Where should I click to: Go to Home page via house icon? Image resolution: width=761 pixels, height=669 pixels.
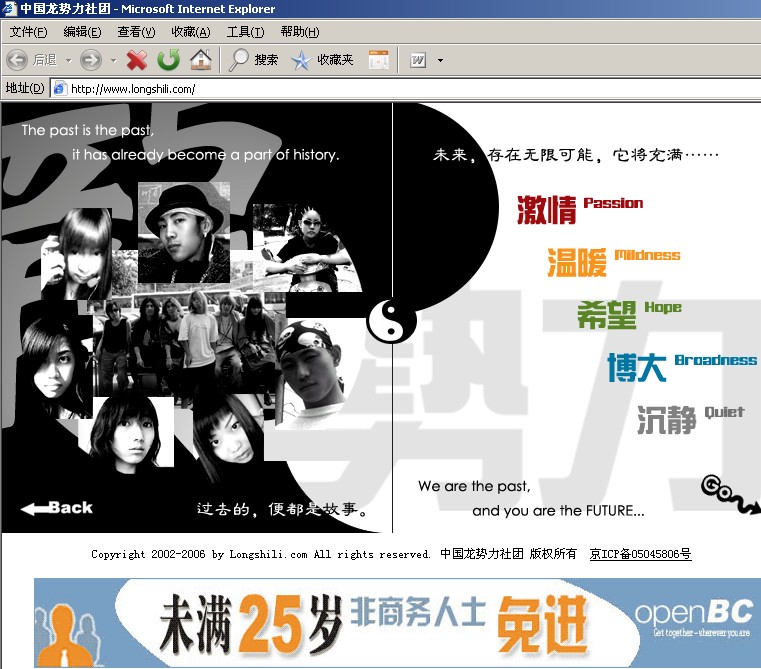pos(200,60)
